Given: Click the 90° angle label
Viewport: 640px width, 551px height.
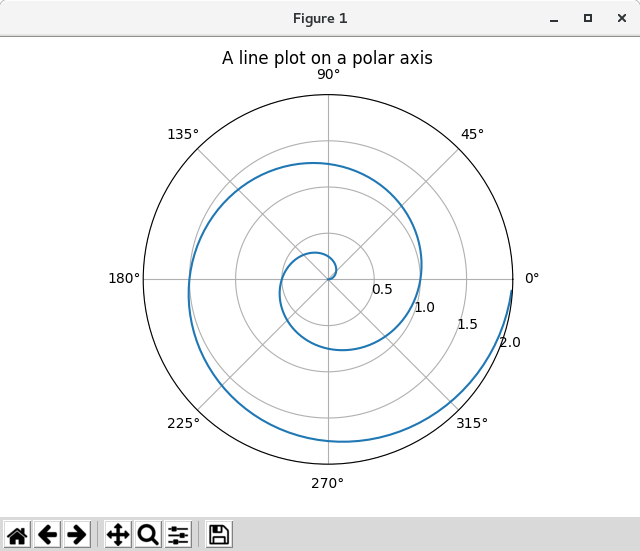Looking at the screenshot, I should [329, 75].
